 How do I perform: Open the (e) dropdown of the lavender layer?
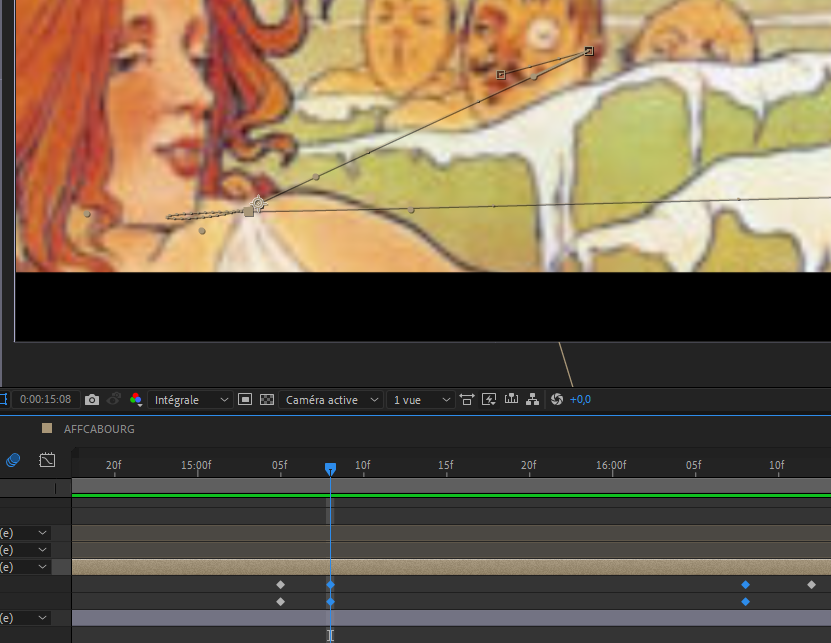(x=25, y=618)
